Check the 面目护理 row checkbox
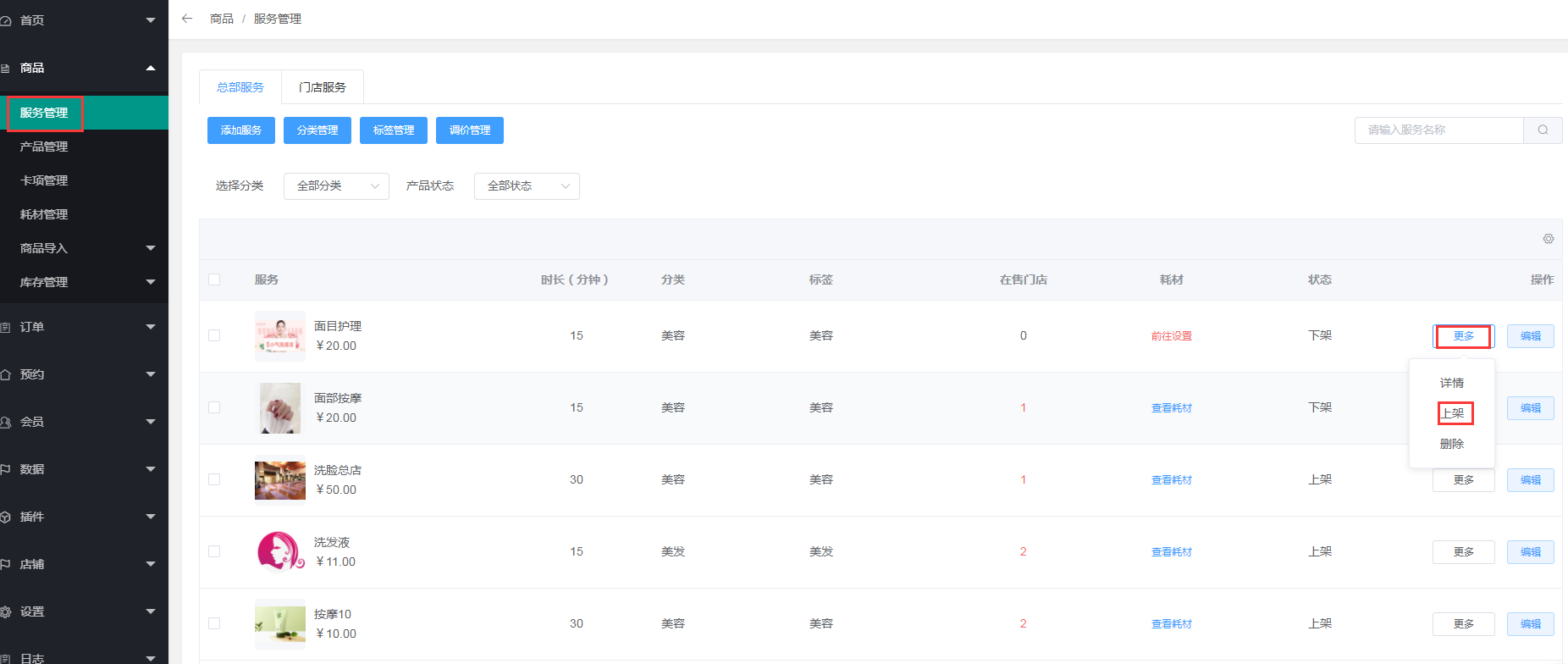 click(x=214, y=335)
